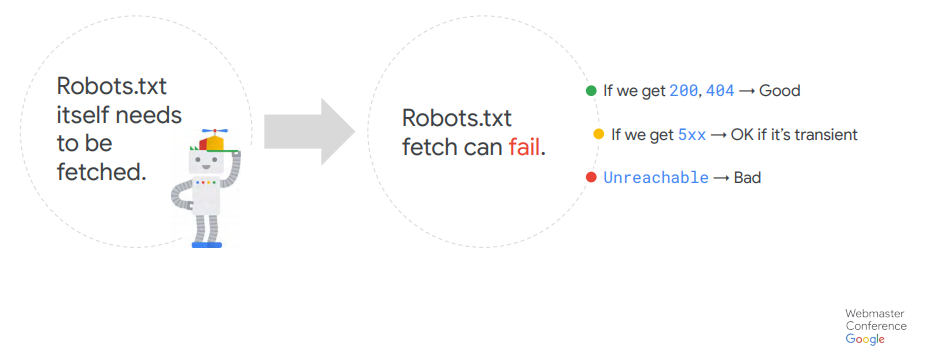Click the red word fail
Viewport: 925px width, 360px height.
click(x=524, y=147)
